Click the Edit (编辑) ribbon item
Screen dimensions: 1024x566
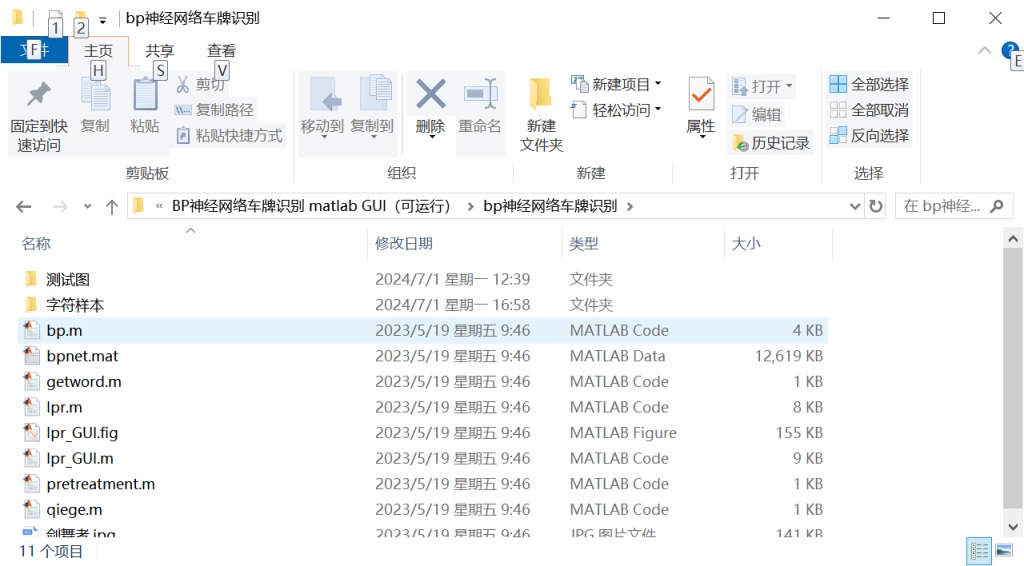pos(756,114)
